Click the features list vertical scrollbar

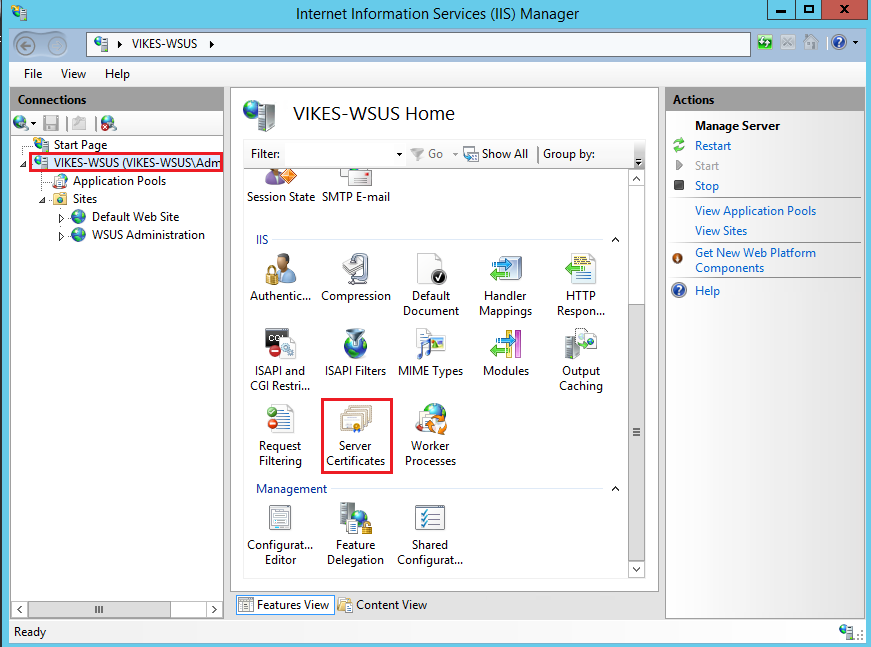pos(637,432)
